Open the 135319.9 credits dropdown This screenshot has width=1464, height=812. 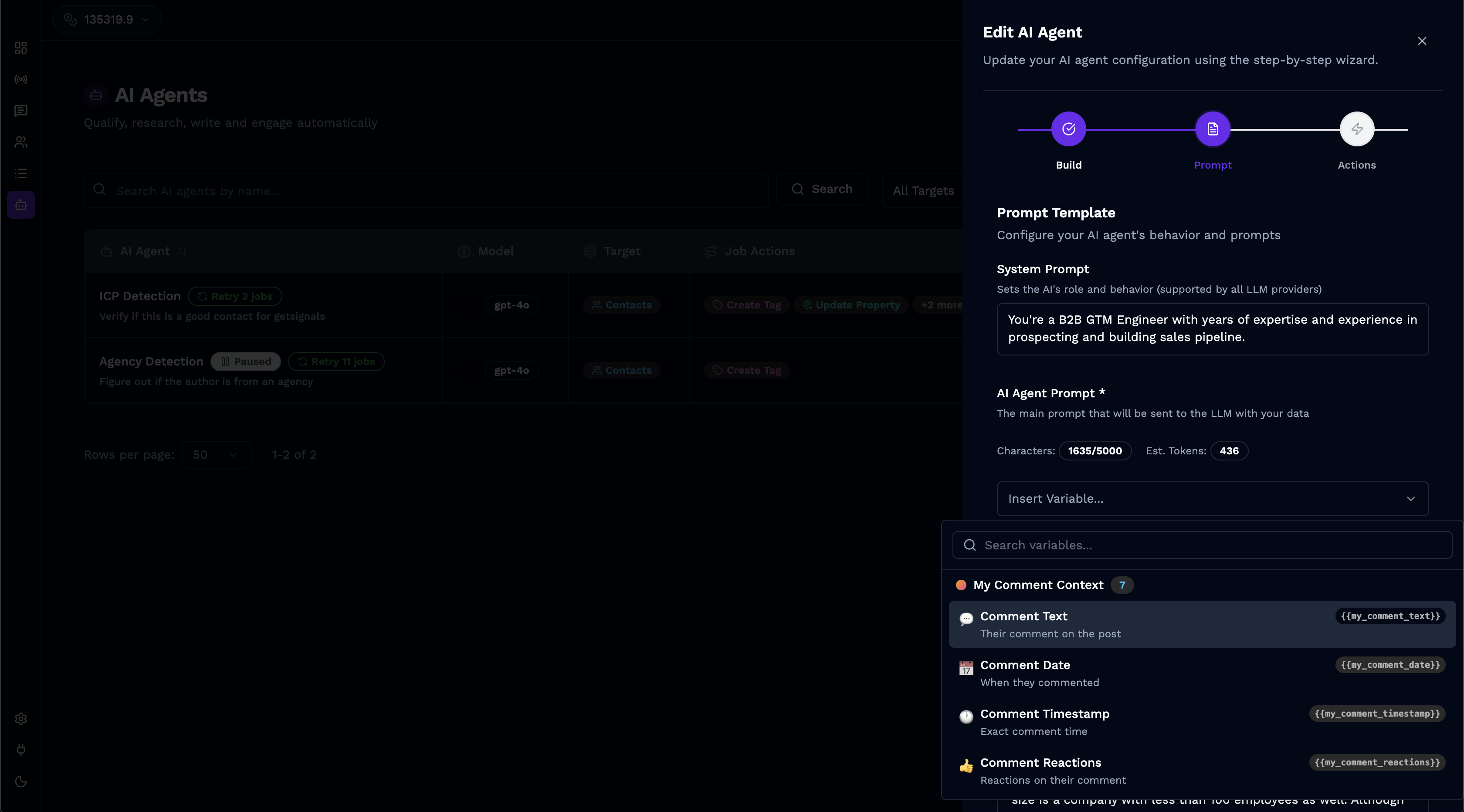click(106, 19)
